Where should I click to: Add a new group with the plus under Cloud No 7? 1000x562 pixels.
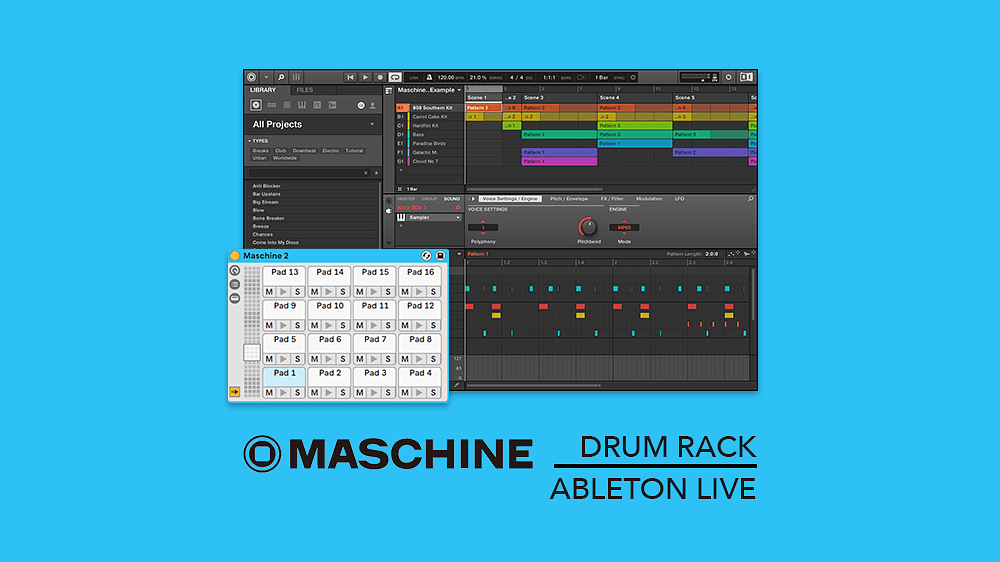401,170
